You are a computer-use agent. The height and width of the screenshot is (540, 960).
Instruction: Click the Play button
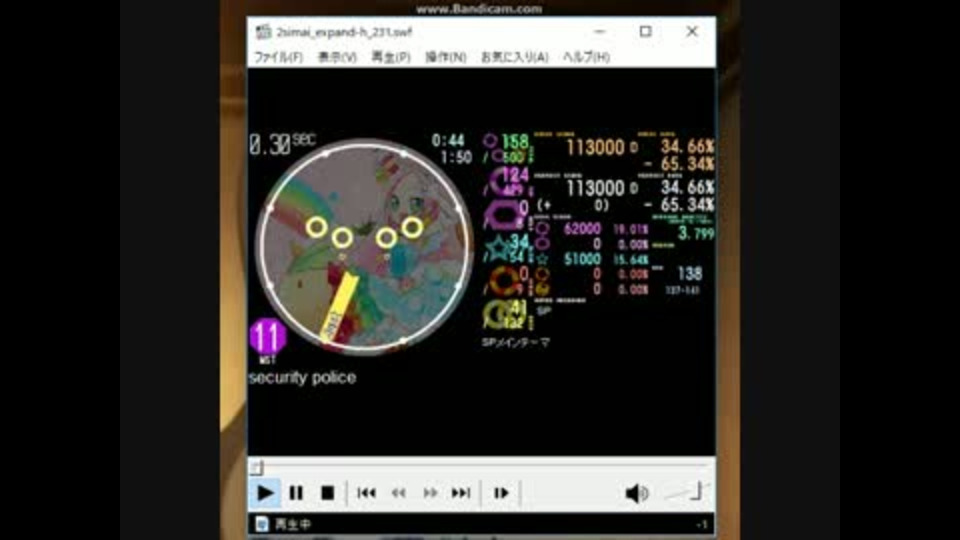click(x=264, y=493)
